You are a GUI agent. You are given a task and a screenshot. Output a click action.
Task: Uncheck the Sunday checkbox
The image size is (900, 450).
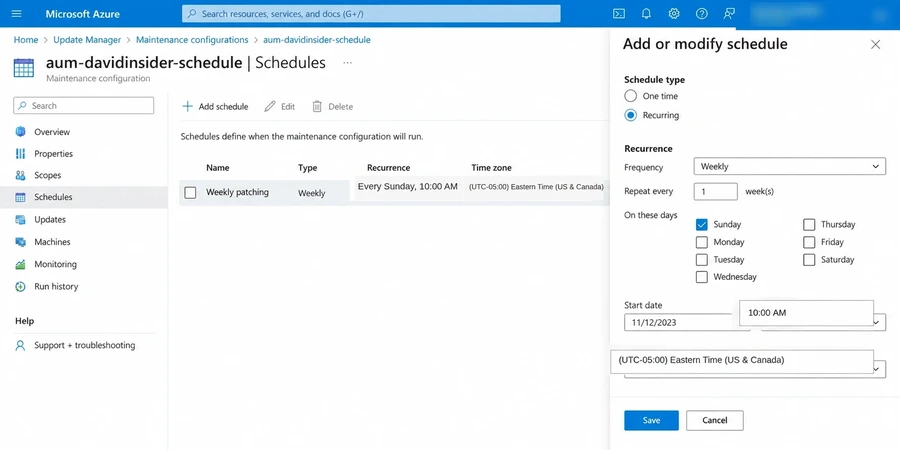pyautogui.click(x=701, y=224)
